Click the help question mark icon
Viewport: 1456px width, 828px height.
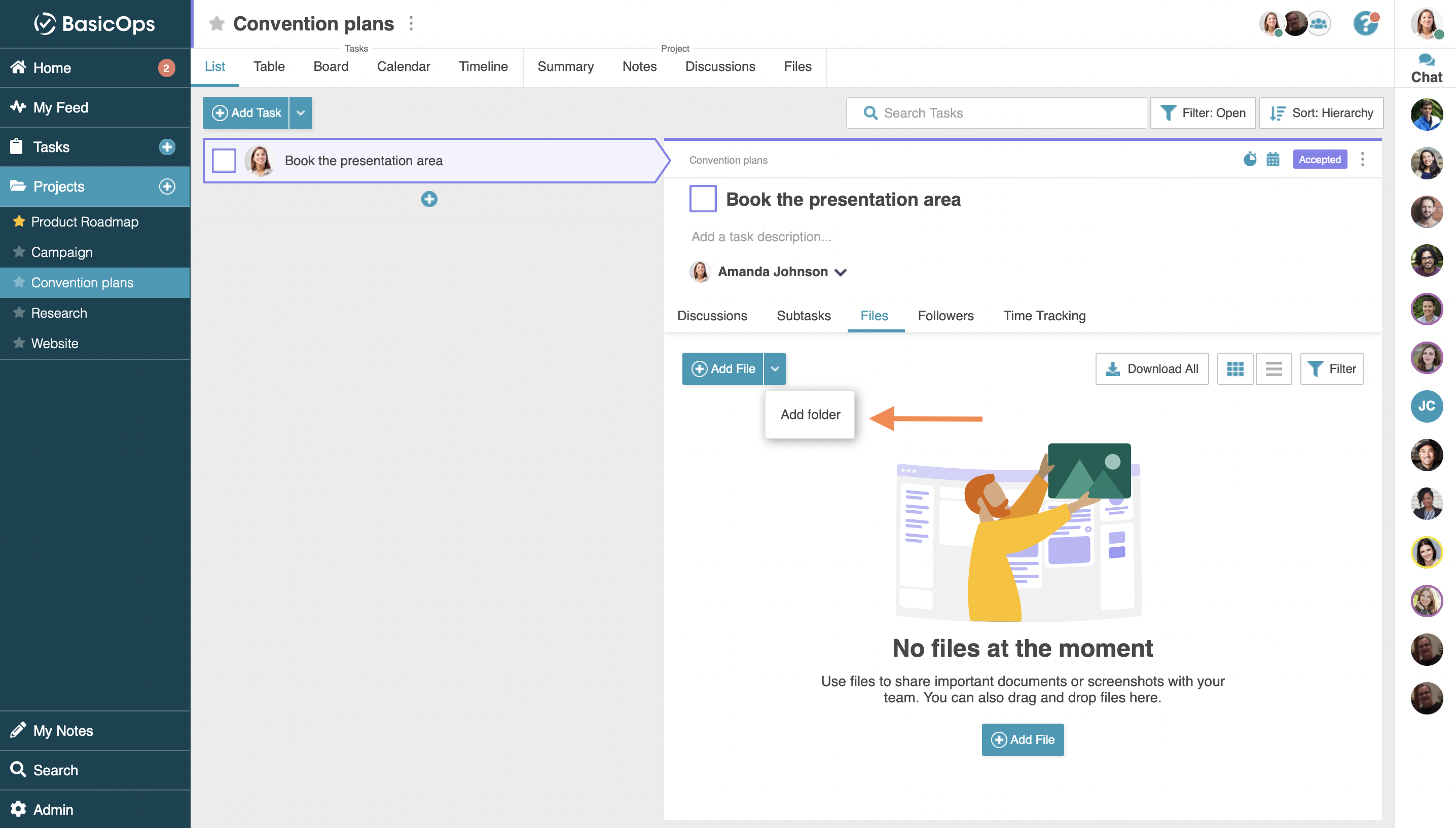point(1366,23)
